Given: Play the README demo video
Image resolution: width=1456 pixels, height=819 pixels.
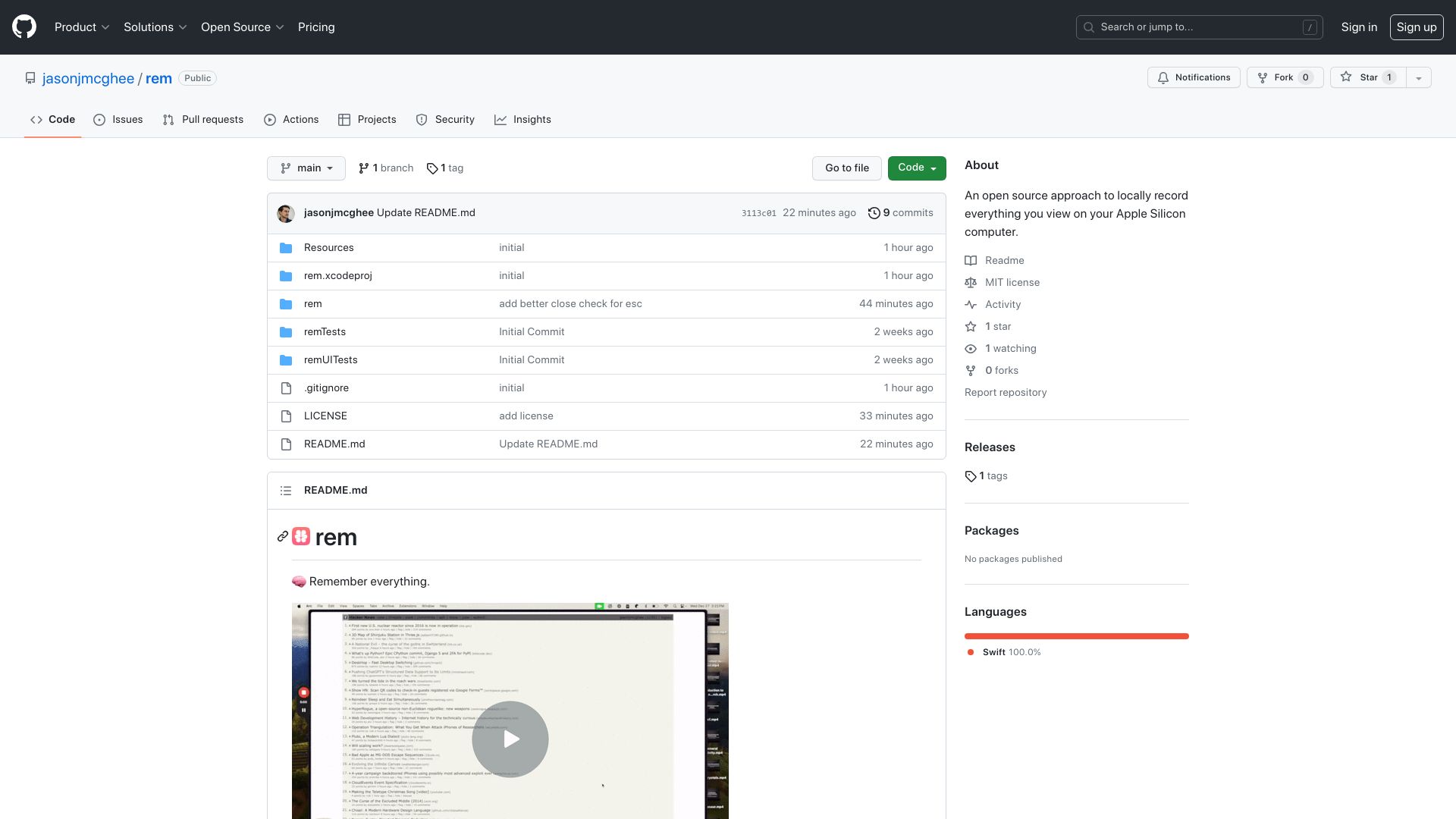Looking at the screenshot, I should pyautogui.click(x=510, y=739).
